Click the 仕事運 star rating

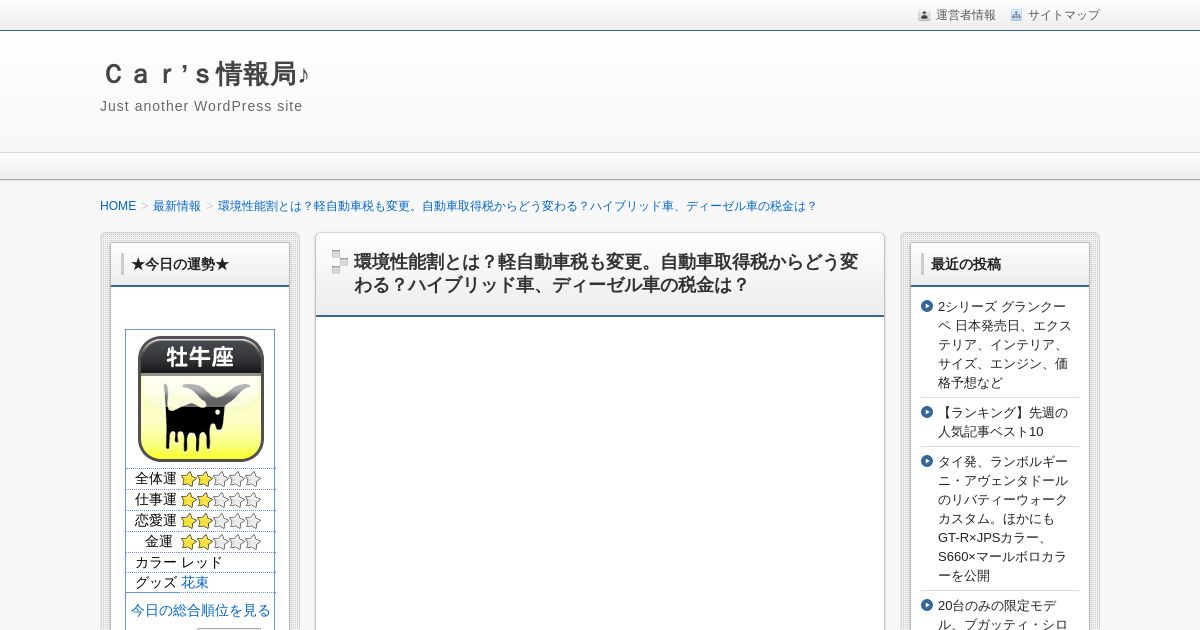[x=221, y=500]
